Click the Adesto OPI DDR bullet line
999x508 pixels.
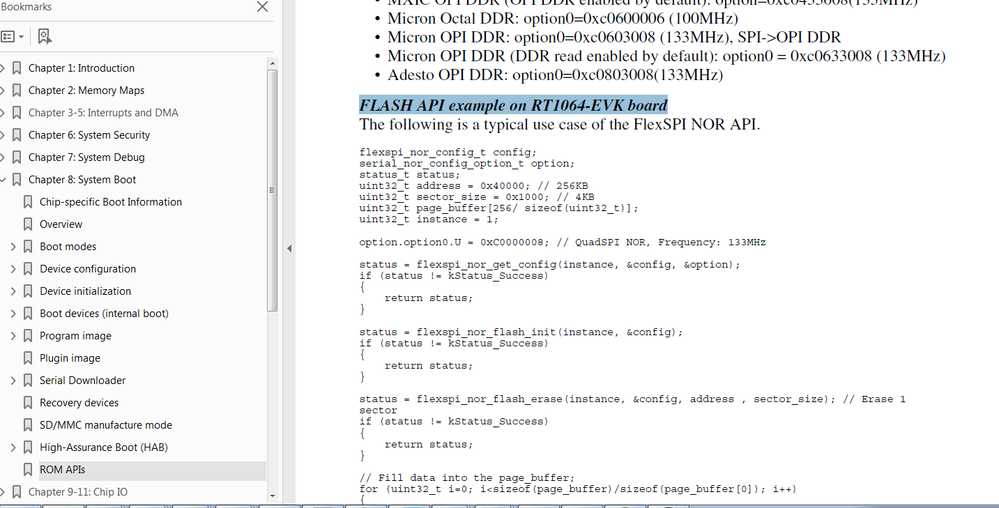(x=555, y=75)
